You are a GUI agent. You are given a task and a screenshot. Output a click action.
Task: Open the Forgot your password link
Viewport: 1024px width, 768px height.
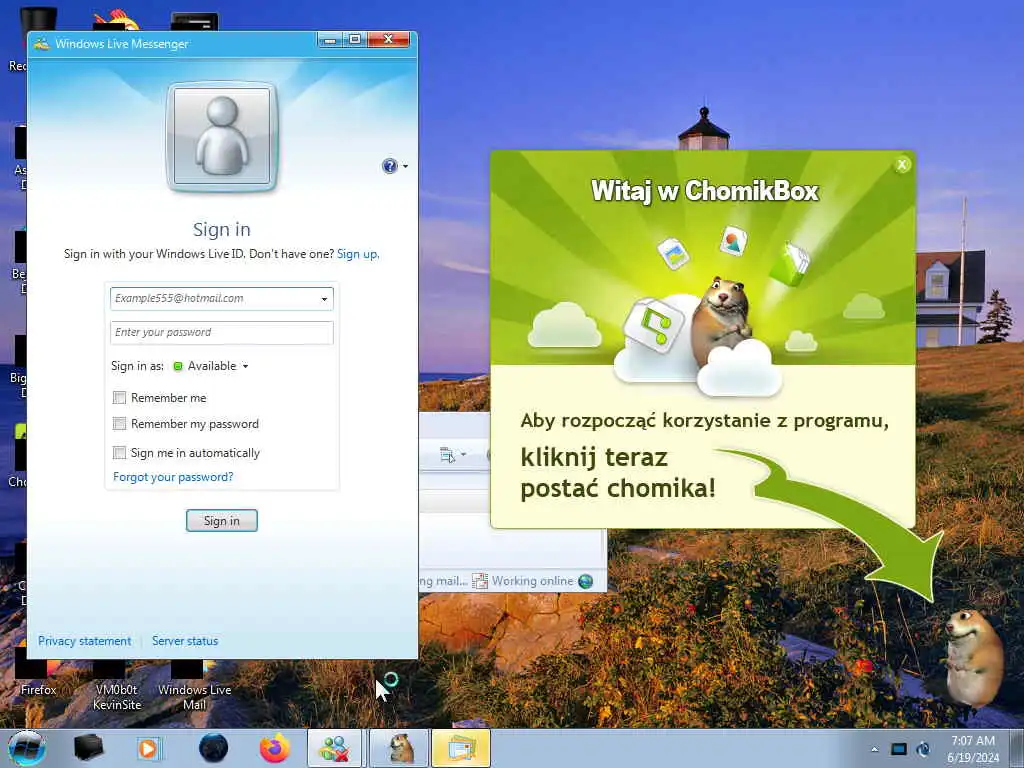173,477
